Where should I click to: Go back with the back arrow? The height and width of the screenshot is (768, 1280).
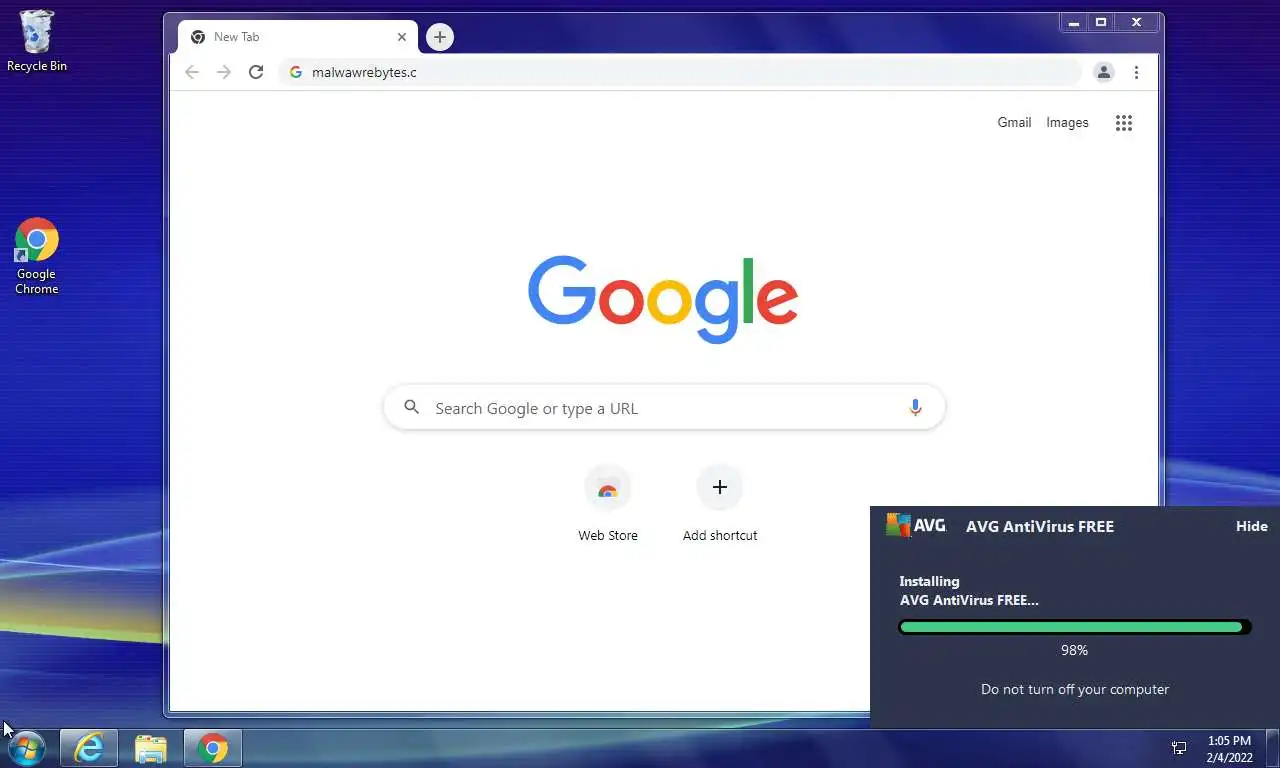(x=192, y=72)
